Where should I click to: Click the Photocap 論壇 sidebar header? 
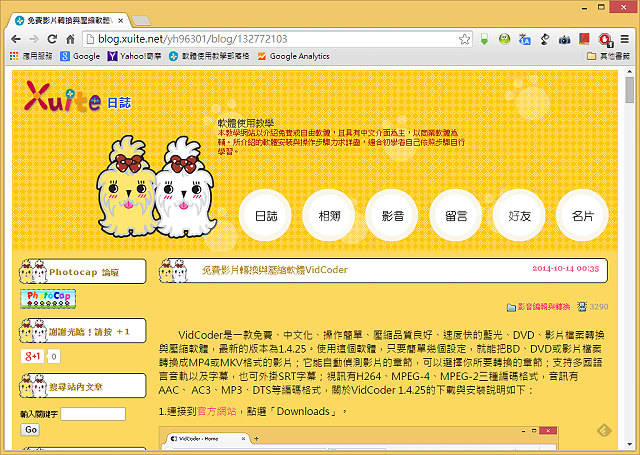pyautogui.click(x=82, y=271)
